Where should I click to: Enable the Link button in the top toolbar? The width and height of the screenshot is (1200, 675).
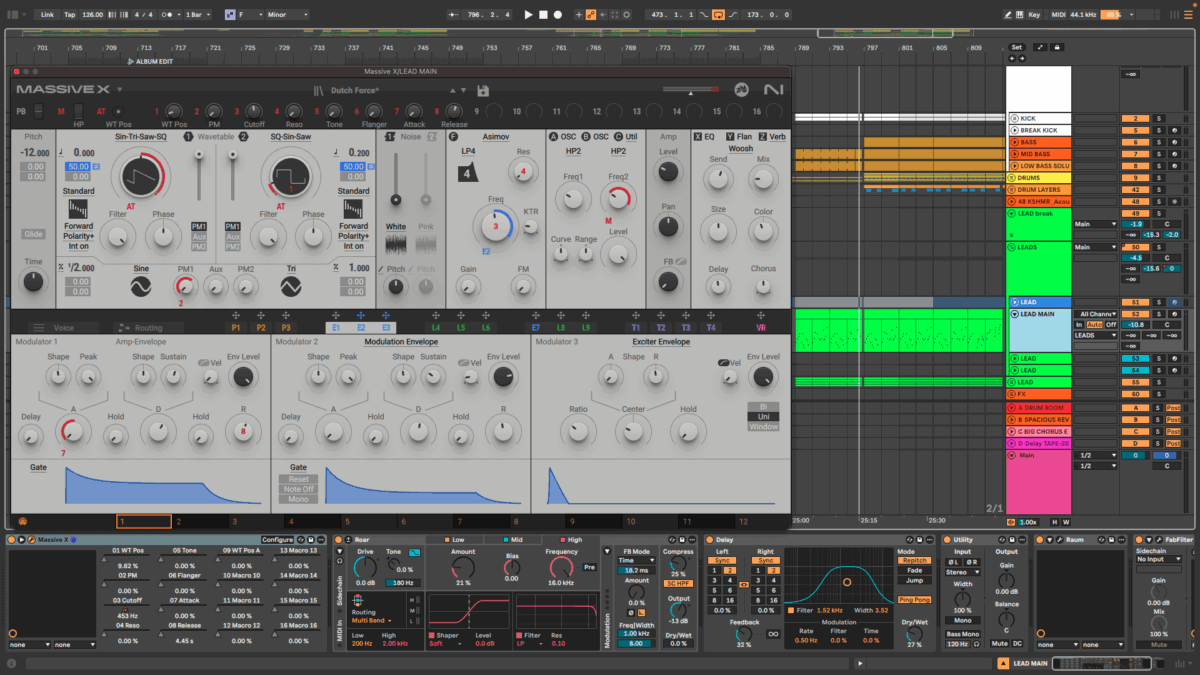click(47, 13)
